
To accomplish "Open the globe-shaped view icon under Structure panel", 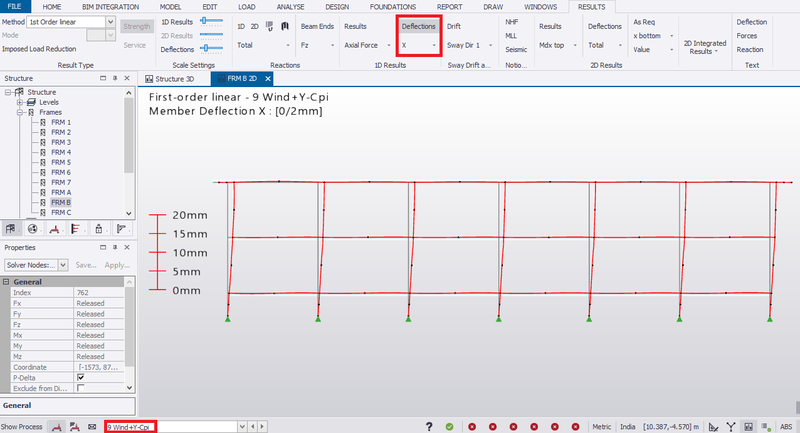I will coord(33,229).
